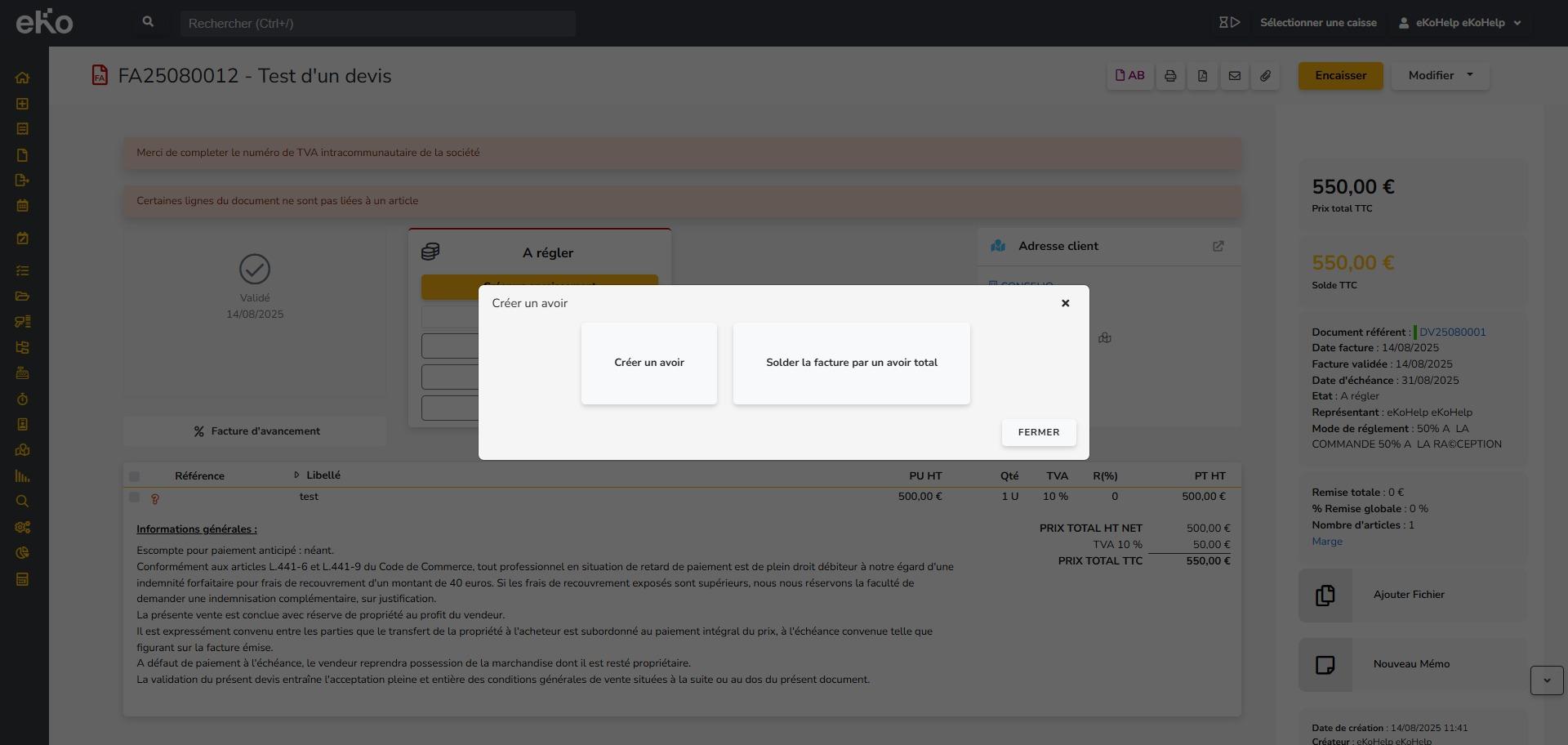This screenshot has height=745, width=1568.
Task: Click the AB document button
Action: tap(1130, 76)
